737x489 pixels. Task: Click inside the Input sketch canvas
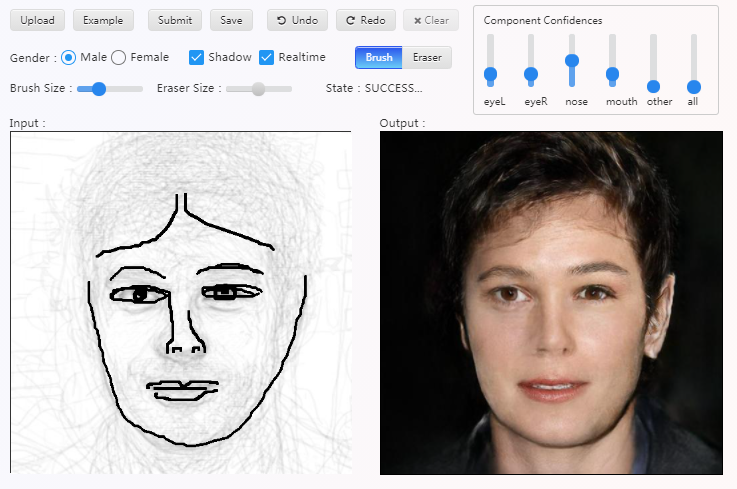(181, 302)
